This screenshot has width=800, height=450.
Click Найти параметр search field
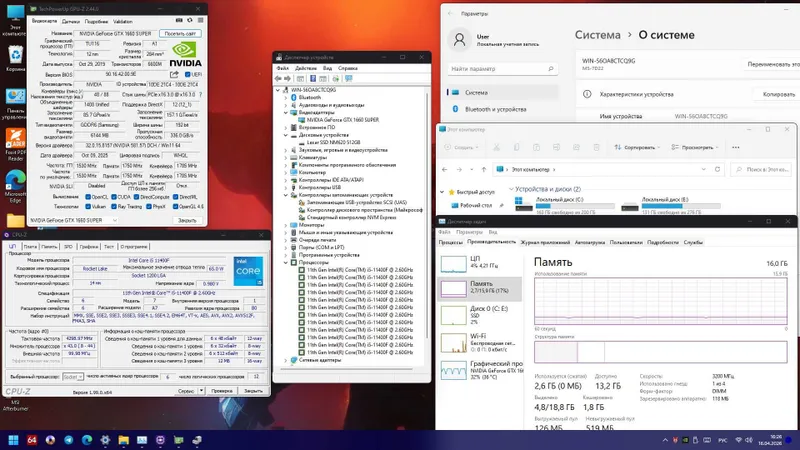(502, 69)
